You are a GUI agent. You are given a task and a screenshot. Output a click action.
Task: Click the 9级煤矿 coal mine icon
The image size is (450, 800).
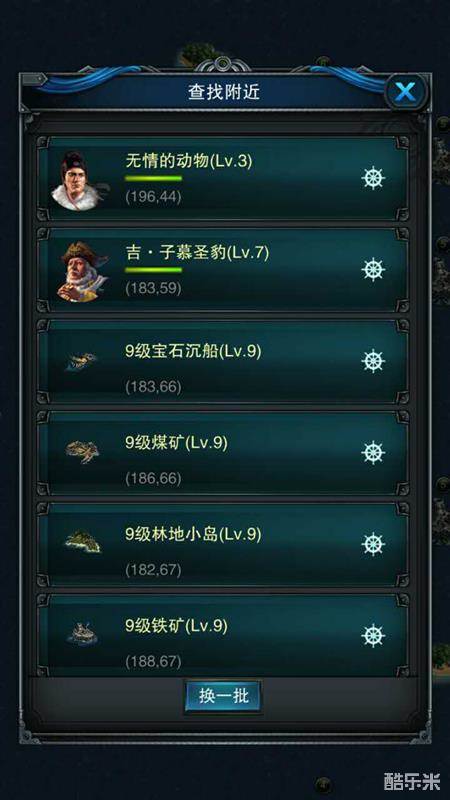pos(82,451)
